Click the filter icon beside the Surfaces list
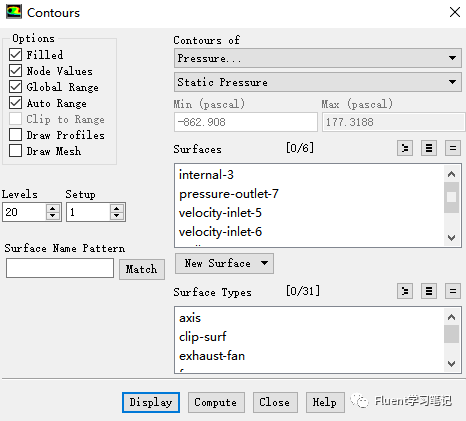 [405, 148]
